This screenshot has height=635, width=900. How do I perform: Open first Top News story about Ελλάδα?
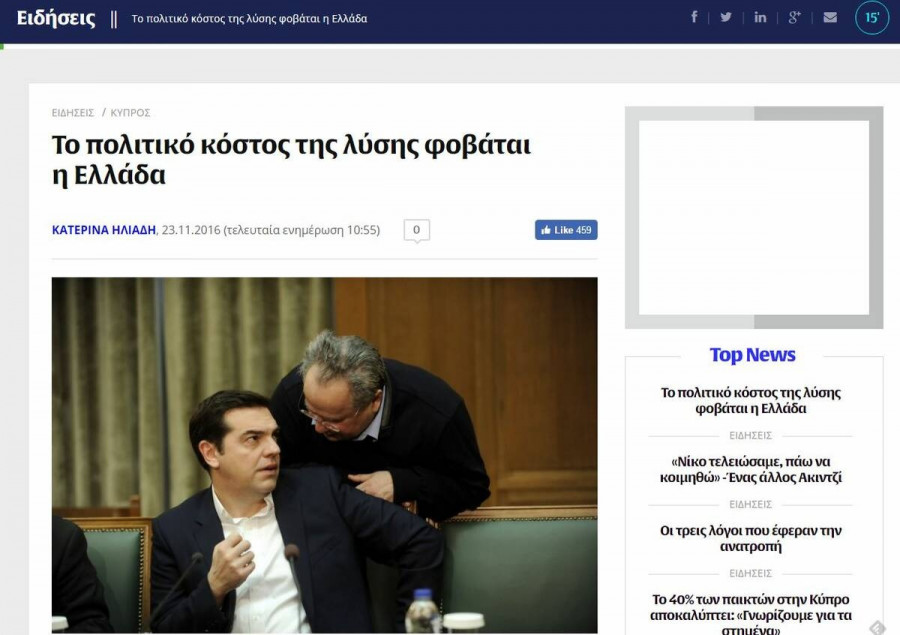751,400
